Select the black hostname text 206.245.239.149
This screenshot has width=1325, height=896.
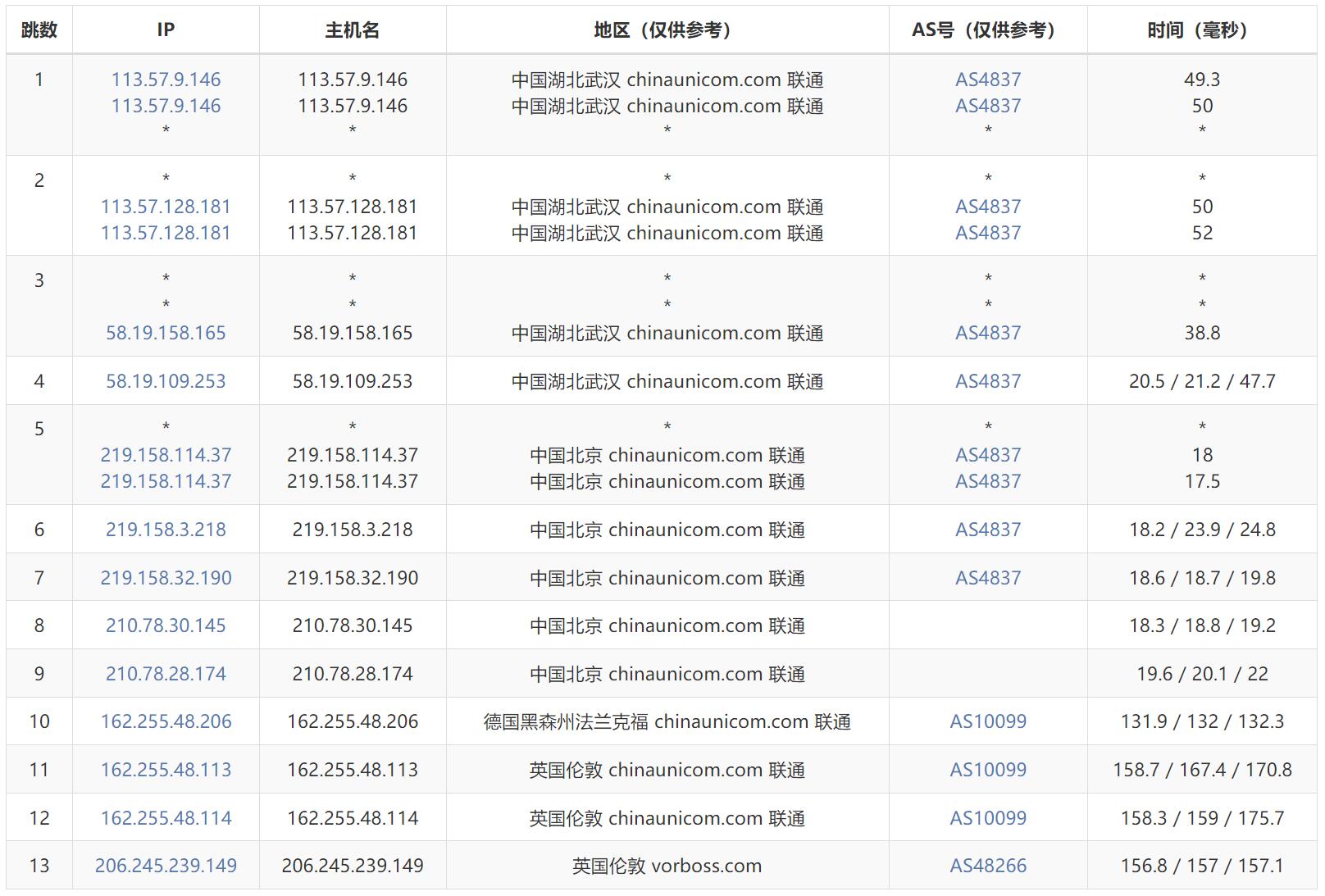(x=353, y=866)
